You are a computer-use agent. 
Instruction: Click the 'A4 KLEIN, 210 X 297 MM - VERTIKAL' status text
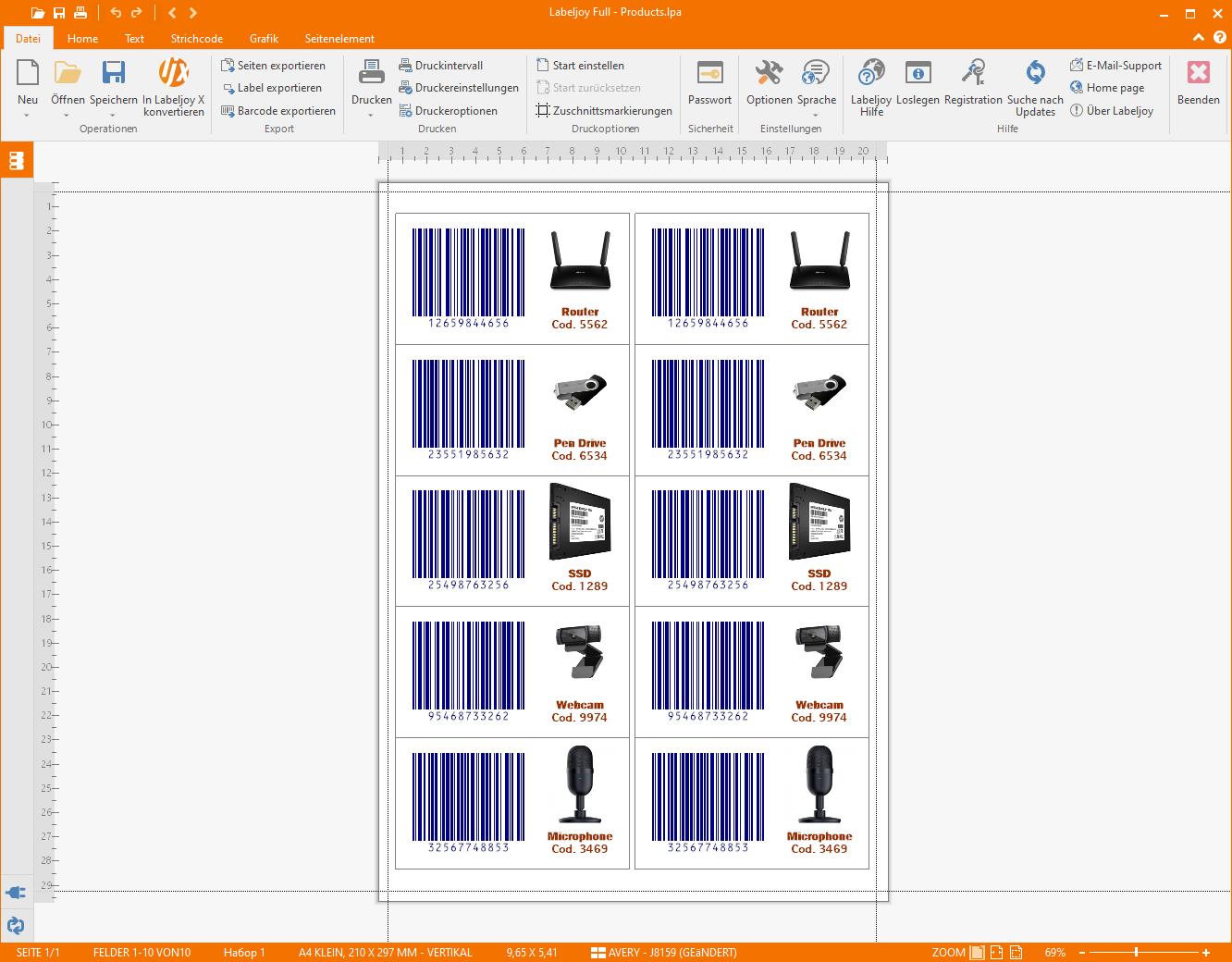coord(385,952)
